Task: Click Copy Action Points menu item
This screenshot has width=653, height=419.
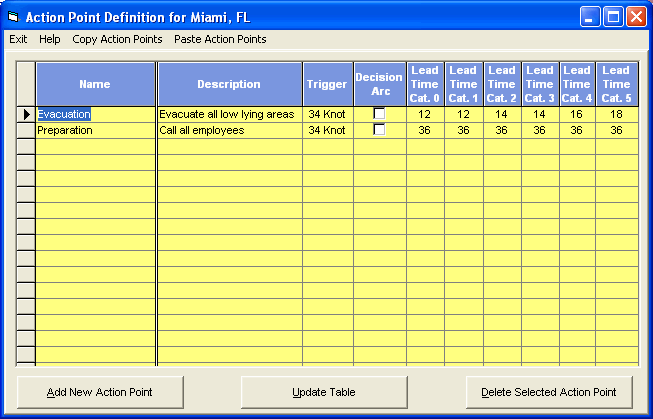Action: click(117, 39)
